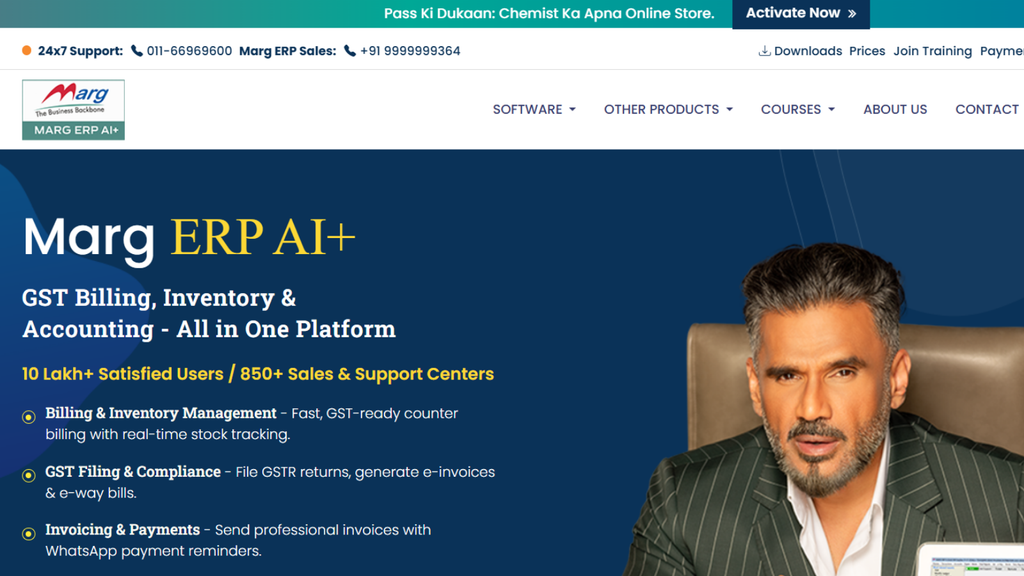
Task: Open the ABOUT US page
Action: tap(895, 109)
